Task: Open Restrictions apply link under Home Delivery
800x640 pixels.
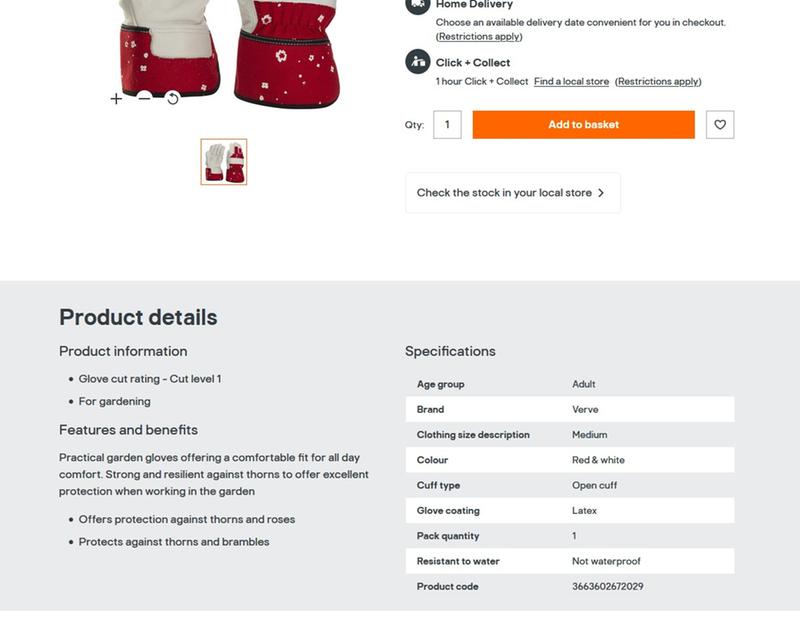Action: click(479, 37)
